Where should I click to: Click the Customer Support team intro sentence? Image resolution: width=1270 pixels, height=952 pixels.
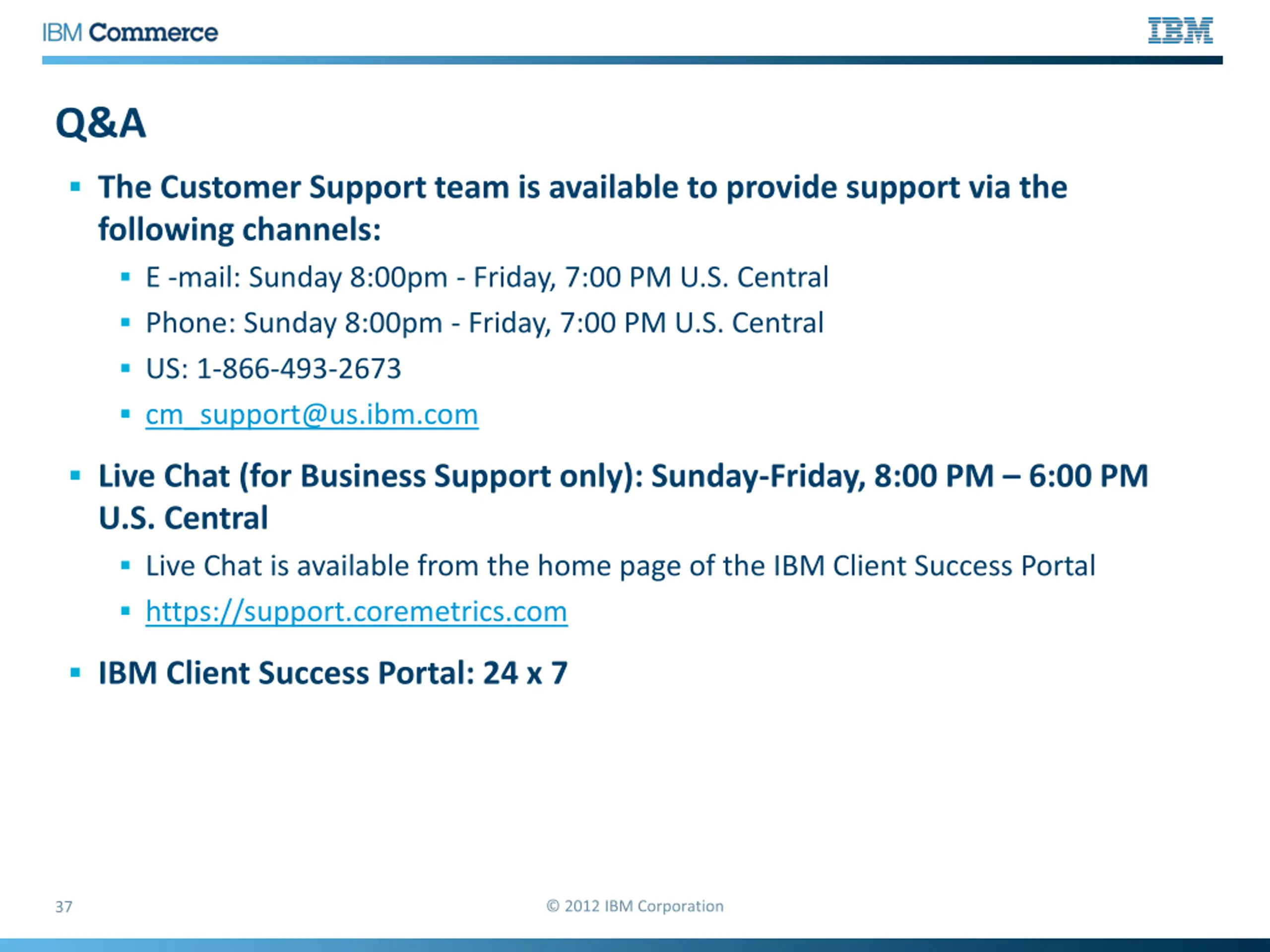click(x=582, y=187)
